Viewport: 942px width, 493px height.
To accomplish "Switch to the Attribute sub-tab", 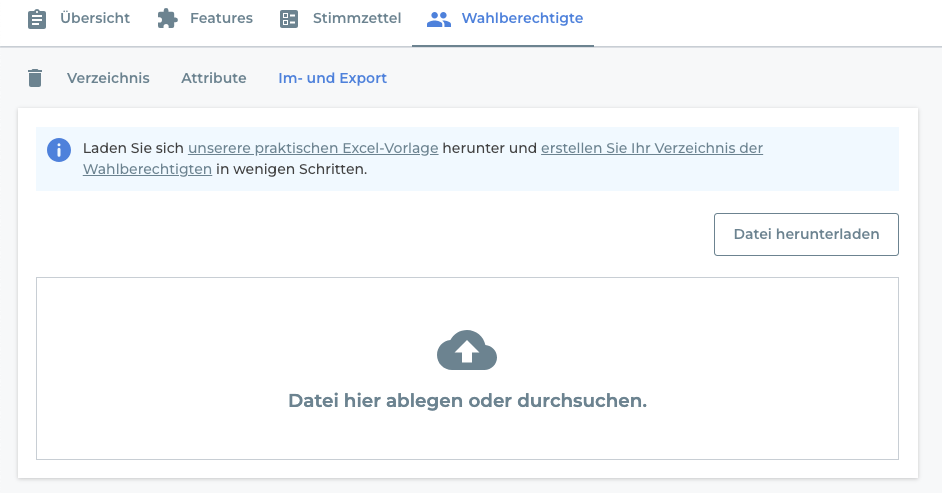I will (x=214, y=78).
